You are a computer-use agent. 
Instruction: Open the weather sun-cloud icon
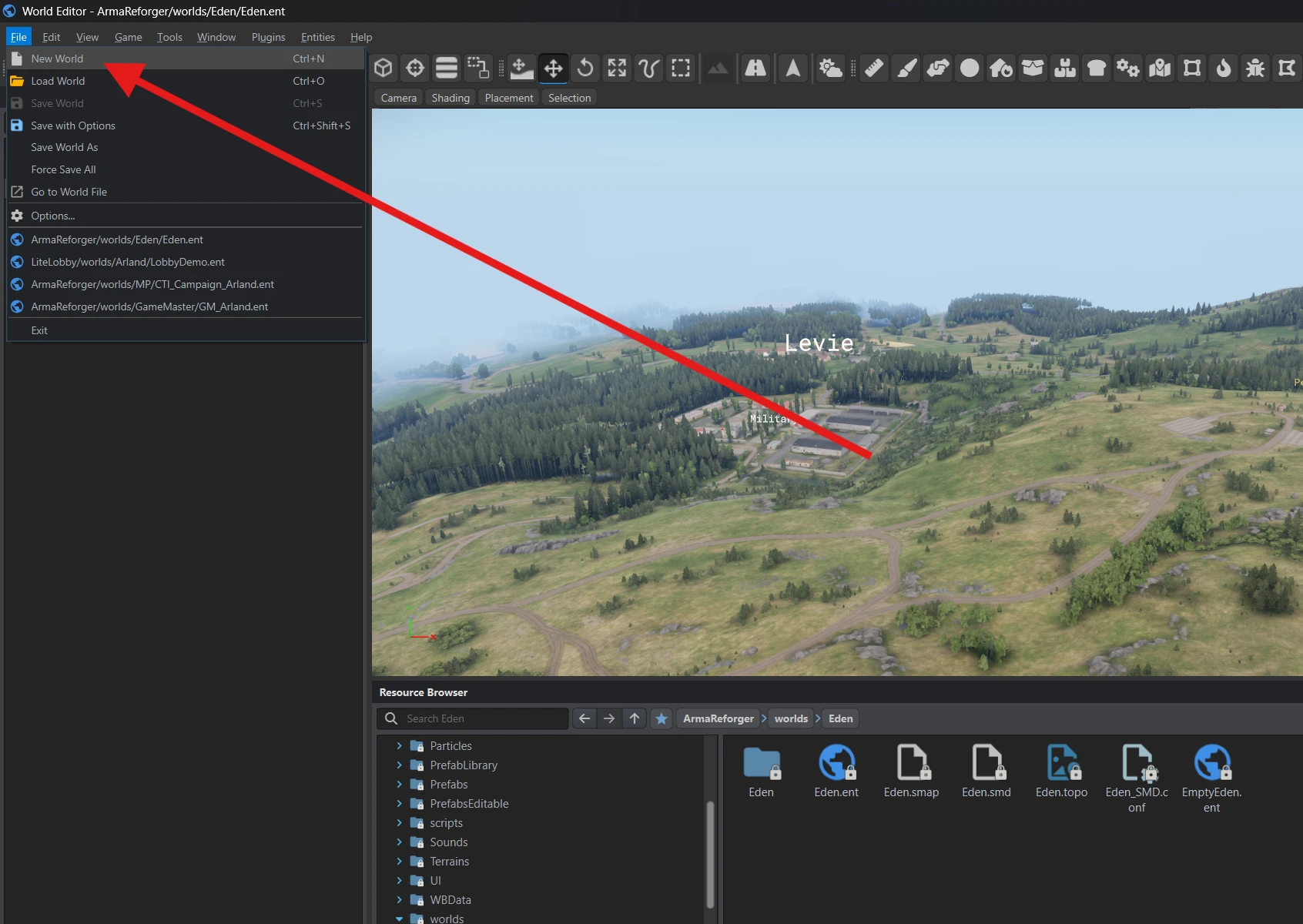830,69
